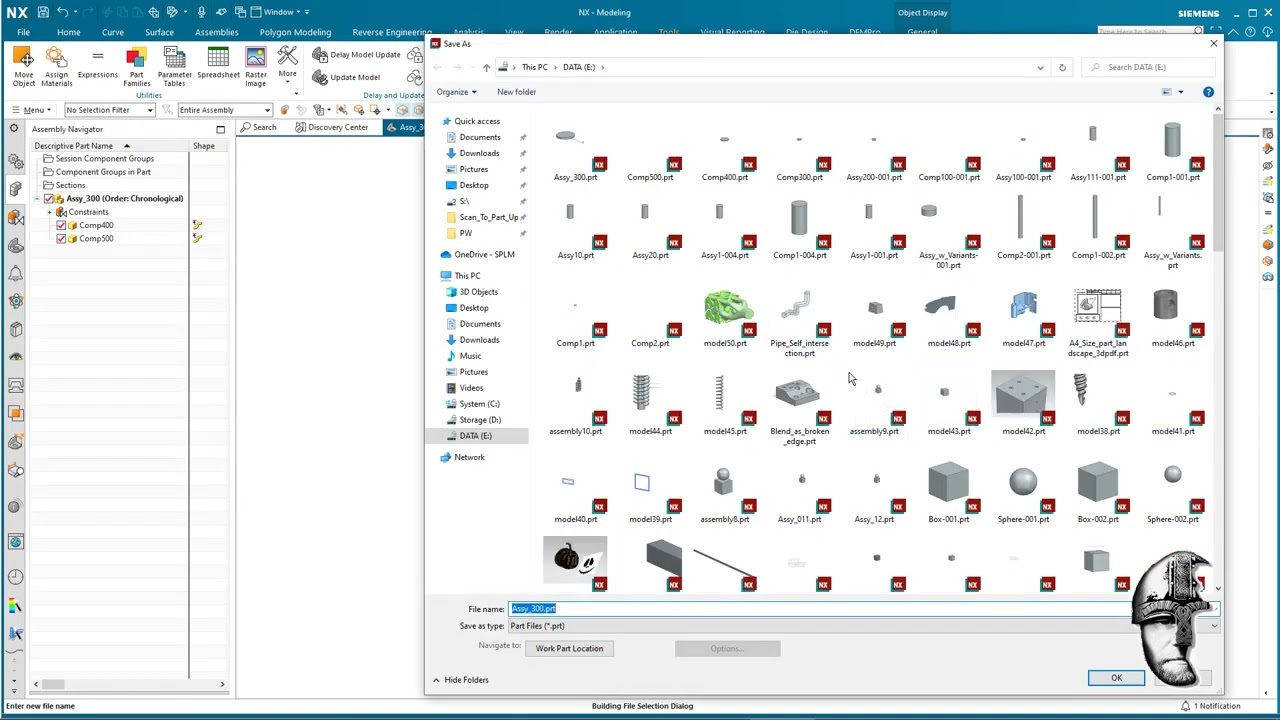Screen dimensions: 1280x720
Task: Select Network in the sidebar
Action: (x=469, y=457)
